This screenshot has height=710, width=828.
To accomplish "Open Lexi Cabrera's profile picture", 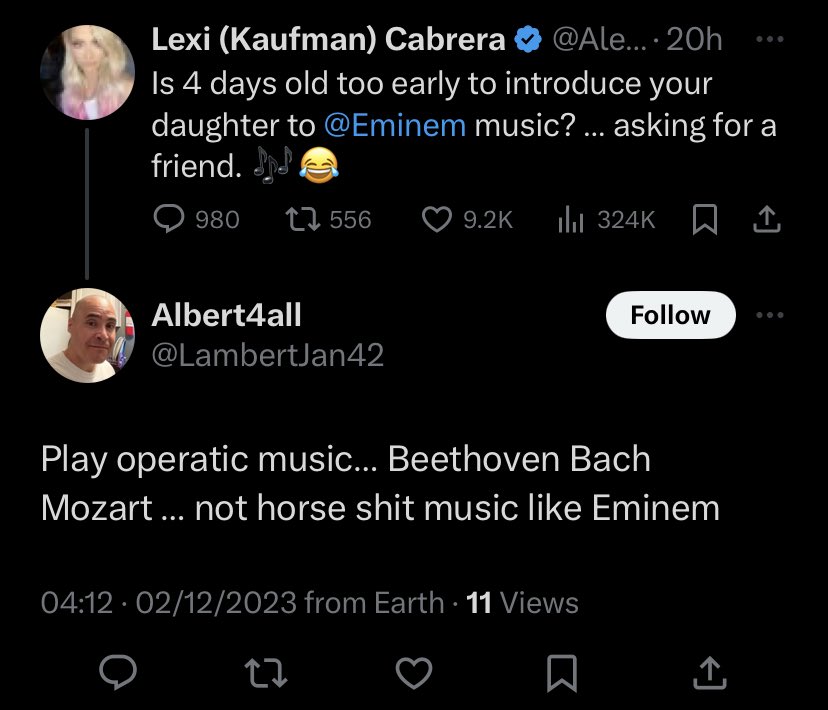I will tap(87, 72).
